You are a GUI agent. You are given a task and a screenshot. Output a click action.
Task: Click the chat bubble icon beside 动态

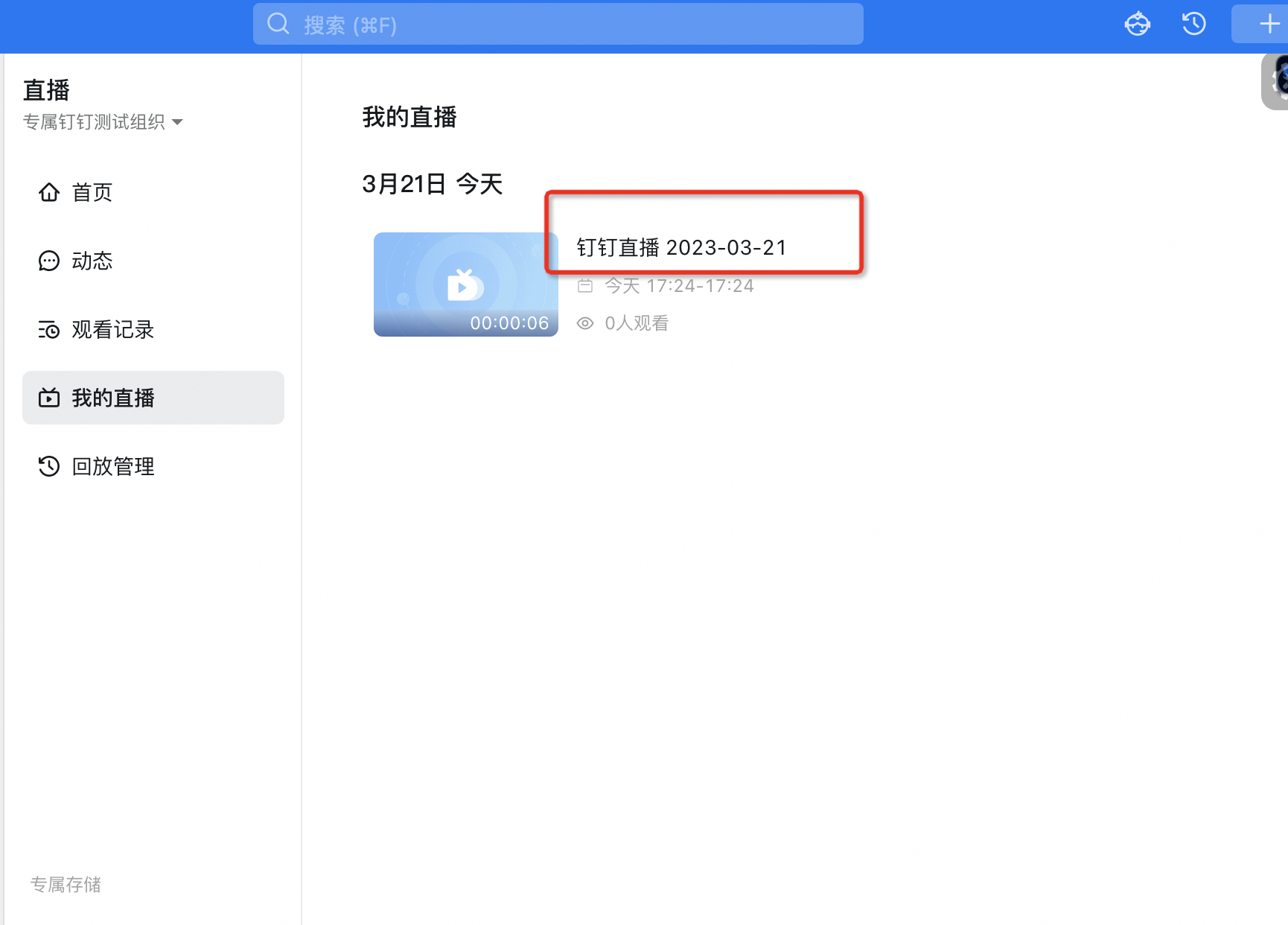click(x=49, y=261)
